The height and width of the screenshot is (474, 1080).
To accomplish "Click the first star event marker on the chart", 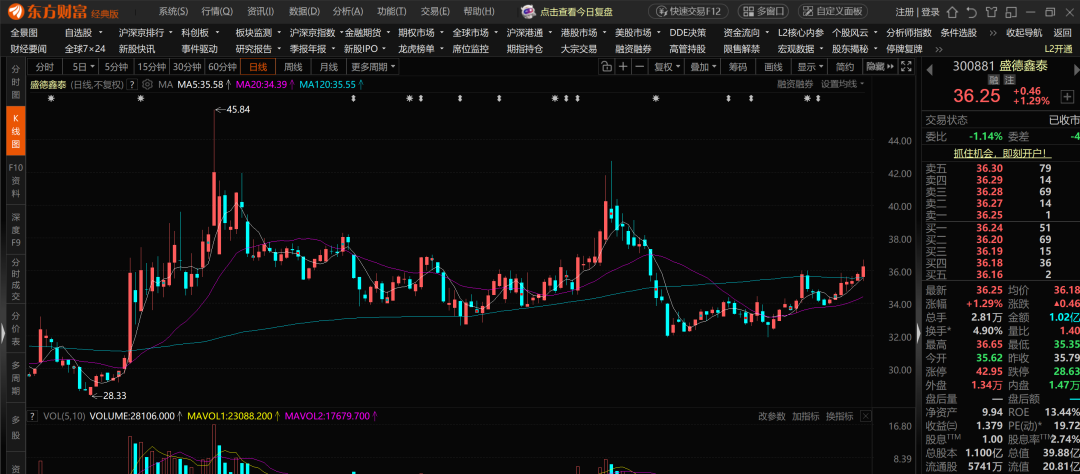I will pos(51,99).
